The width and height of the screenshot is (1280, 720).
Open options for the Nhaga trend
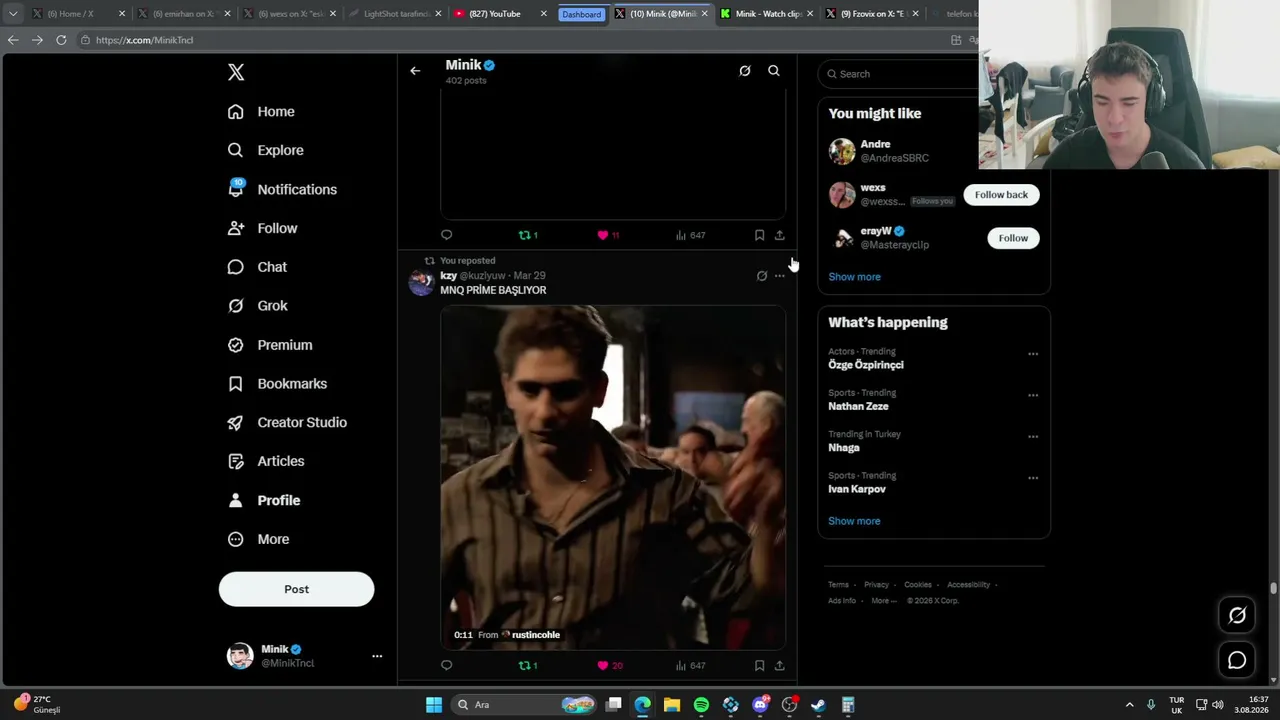coord(1033,437)
